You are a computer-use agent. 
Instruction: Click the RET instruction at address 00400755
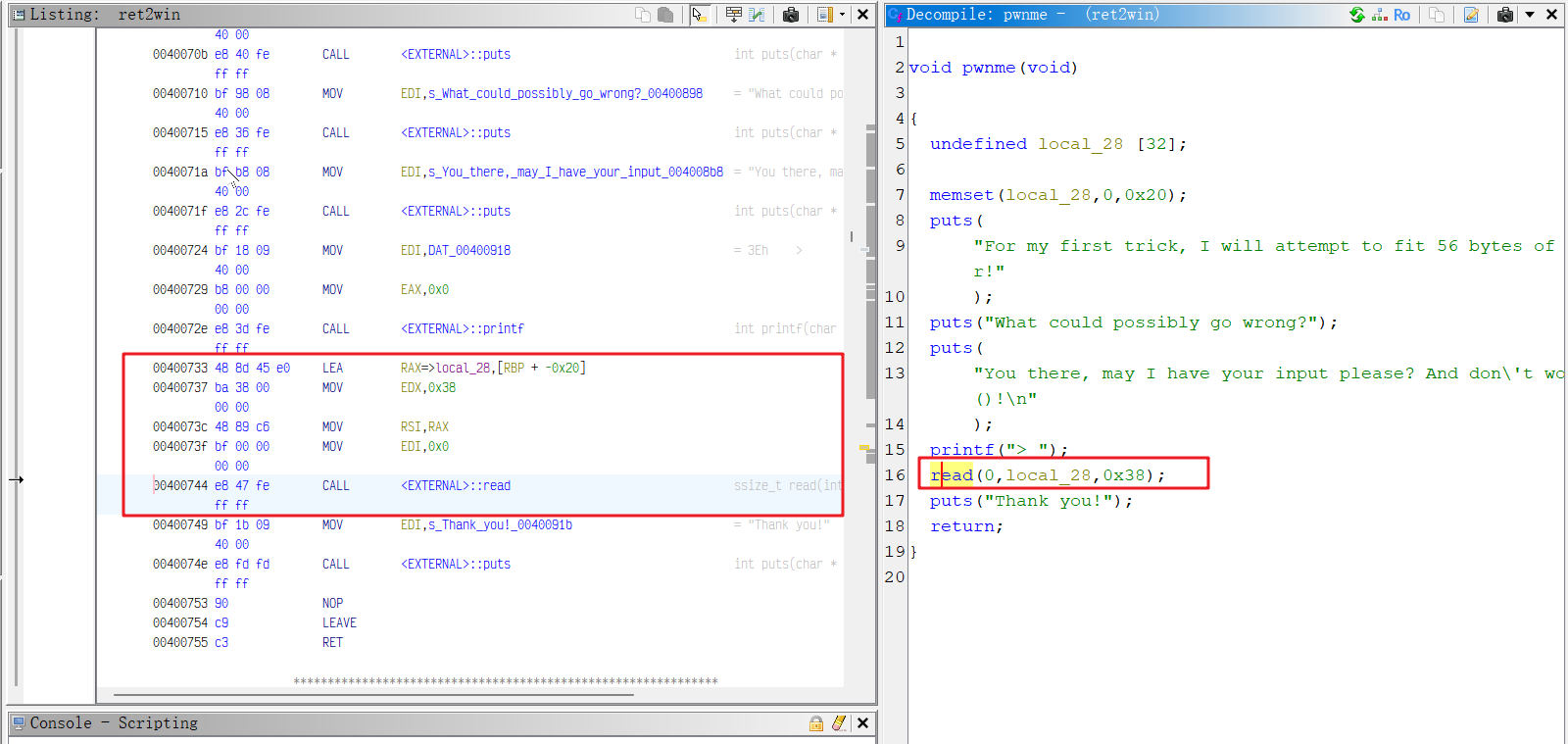(x=332, y=643)
